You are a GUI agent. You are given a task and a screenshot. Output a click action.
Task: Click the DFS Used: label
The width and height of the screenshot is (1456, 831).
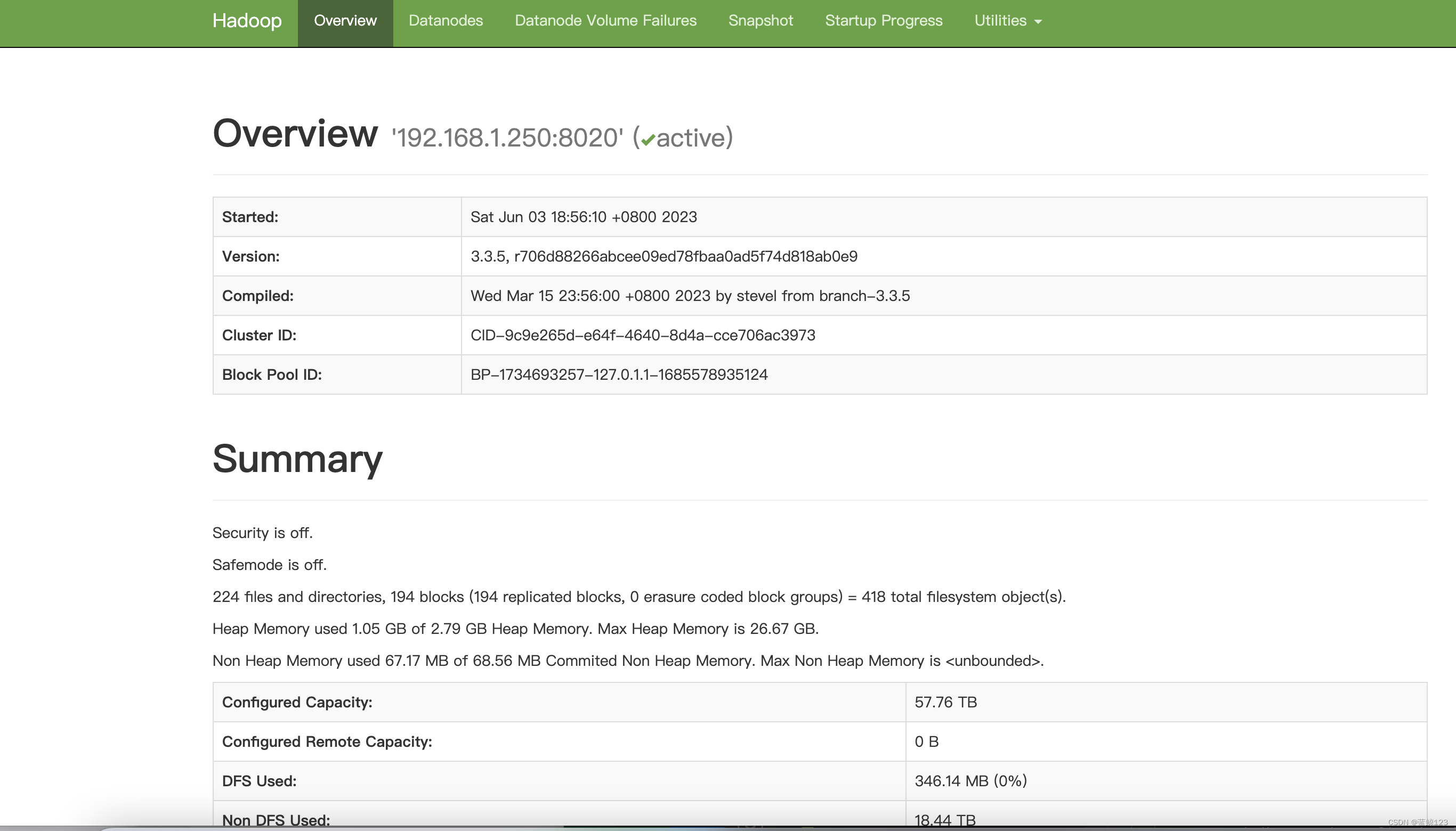[x=259, y=781]
